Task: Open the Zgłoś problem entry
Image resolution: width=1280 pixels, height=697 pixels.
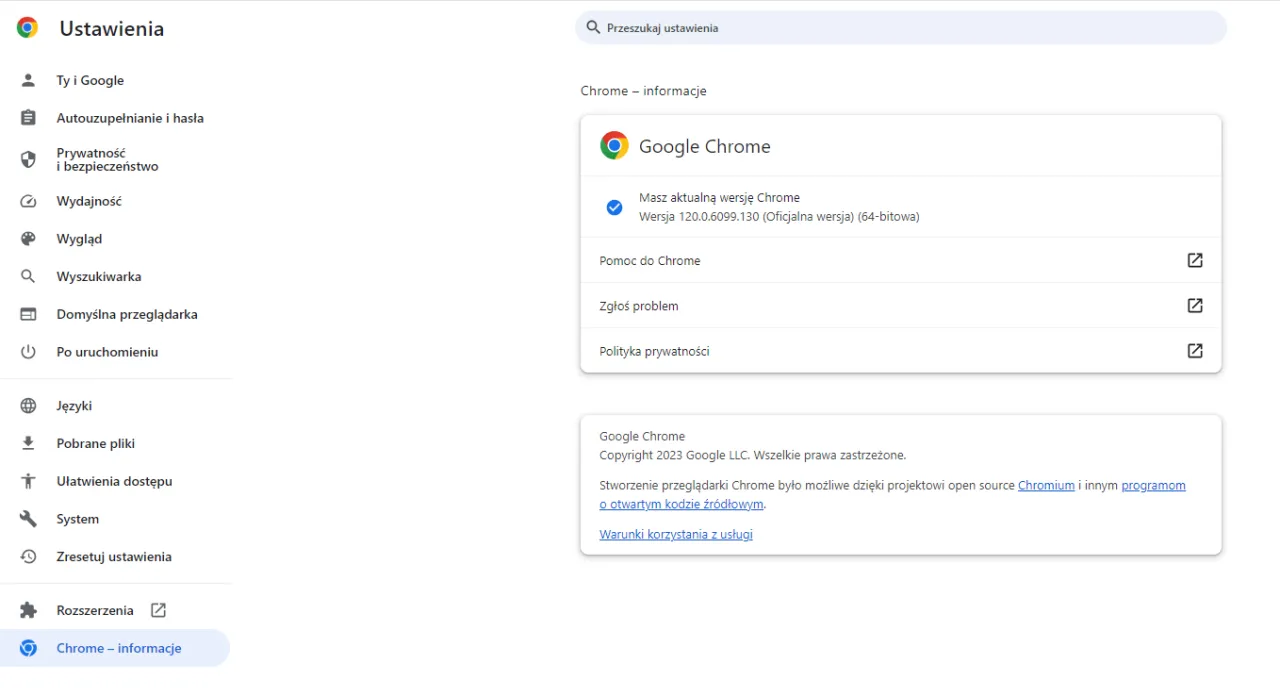Action: pos(639,305)
